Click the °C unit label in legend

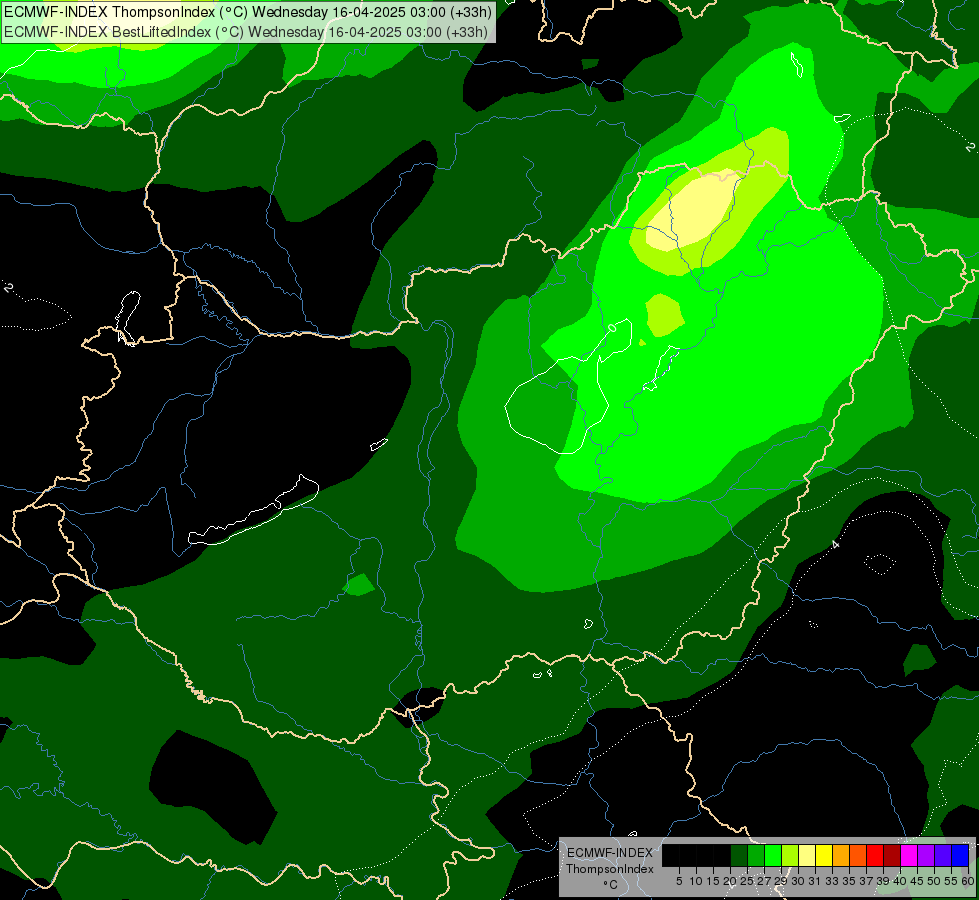coord(610,885)
